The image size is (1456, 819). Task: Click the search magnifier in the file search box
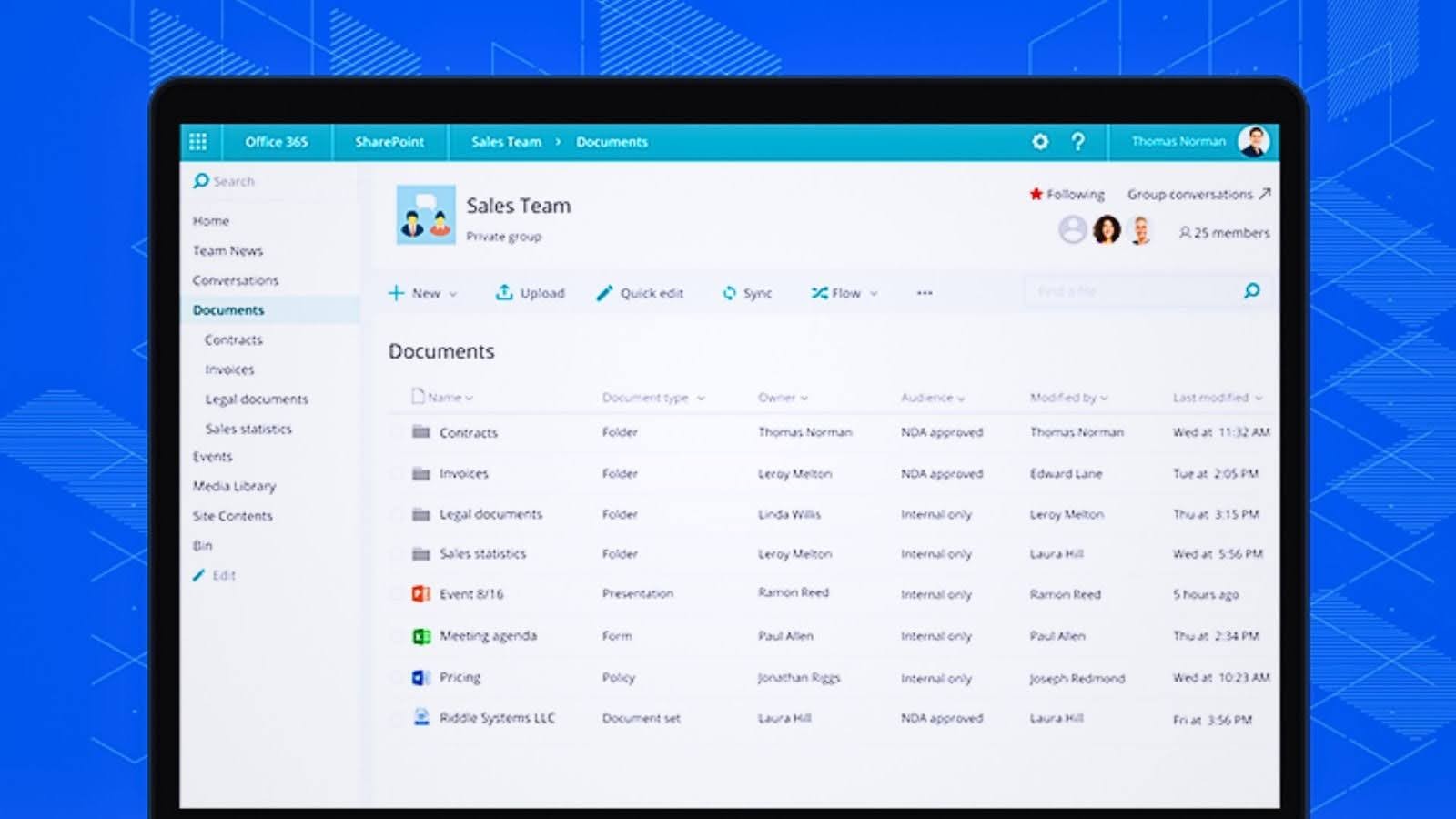(x=1252, y=291)
